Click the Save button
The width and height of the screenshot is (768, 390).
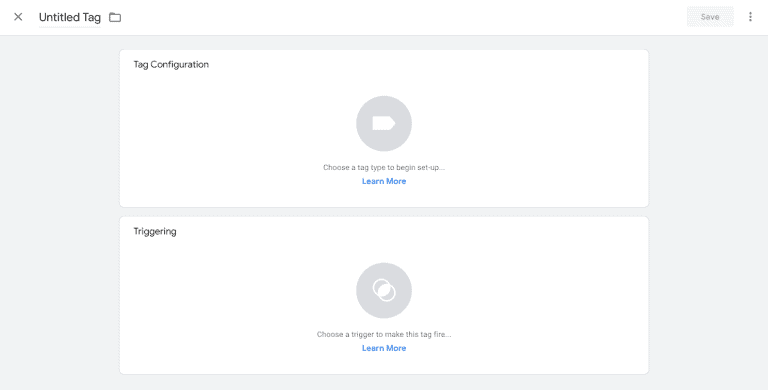click(710, 17)
